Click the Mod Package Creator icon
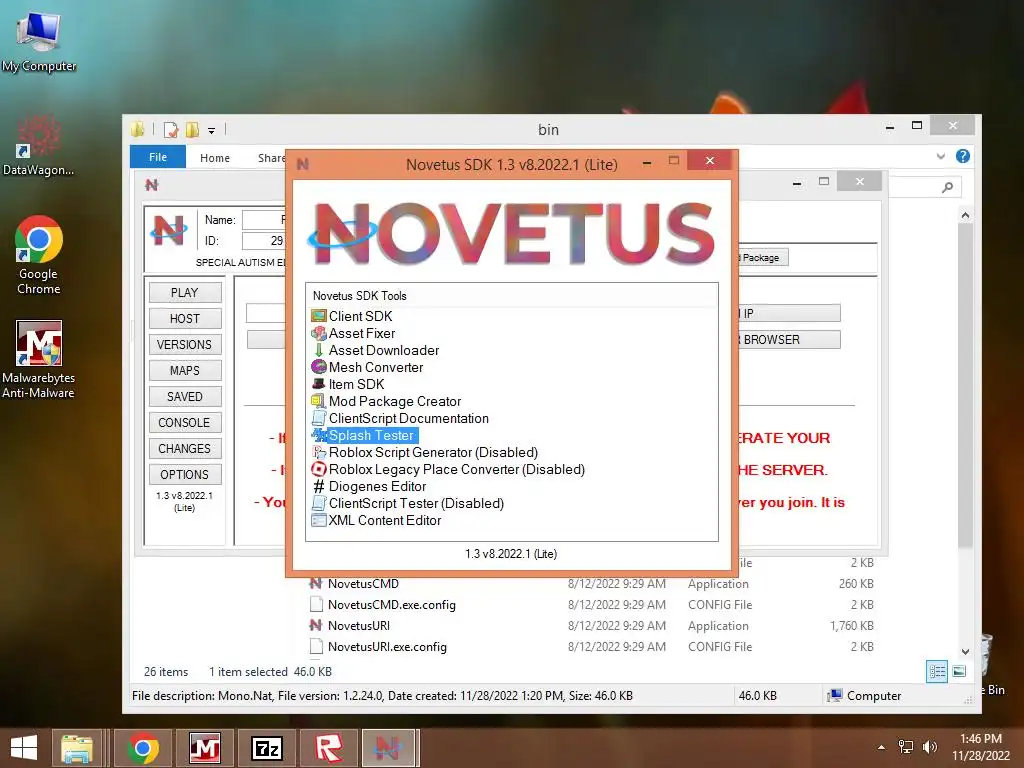Viewport: 1024px width, 768px height. coord(319,401)
